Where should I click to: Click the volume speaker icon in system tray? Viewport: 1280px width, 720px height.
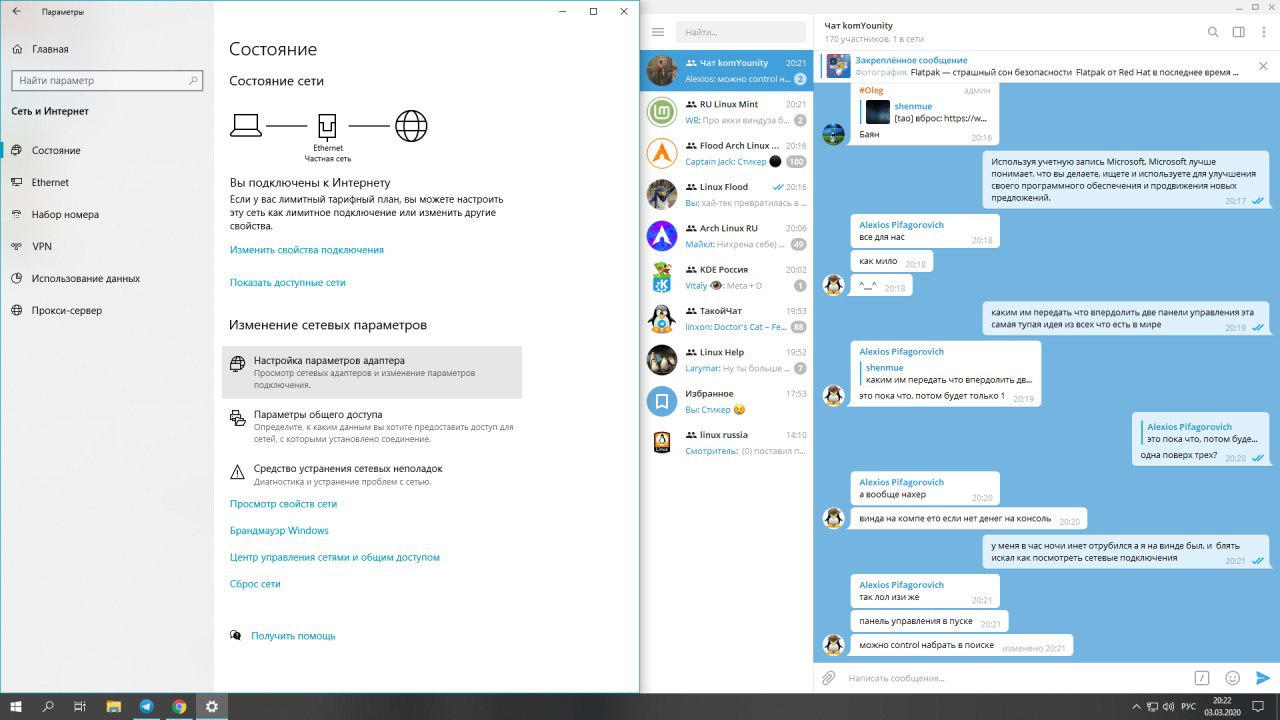pyautogui.click(x=1166, y=706)
